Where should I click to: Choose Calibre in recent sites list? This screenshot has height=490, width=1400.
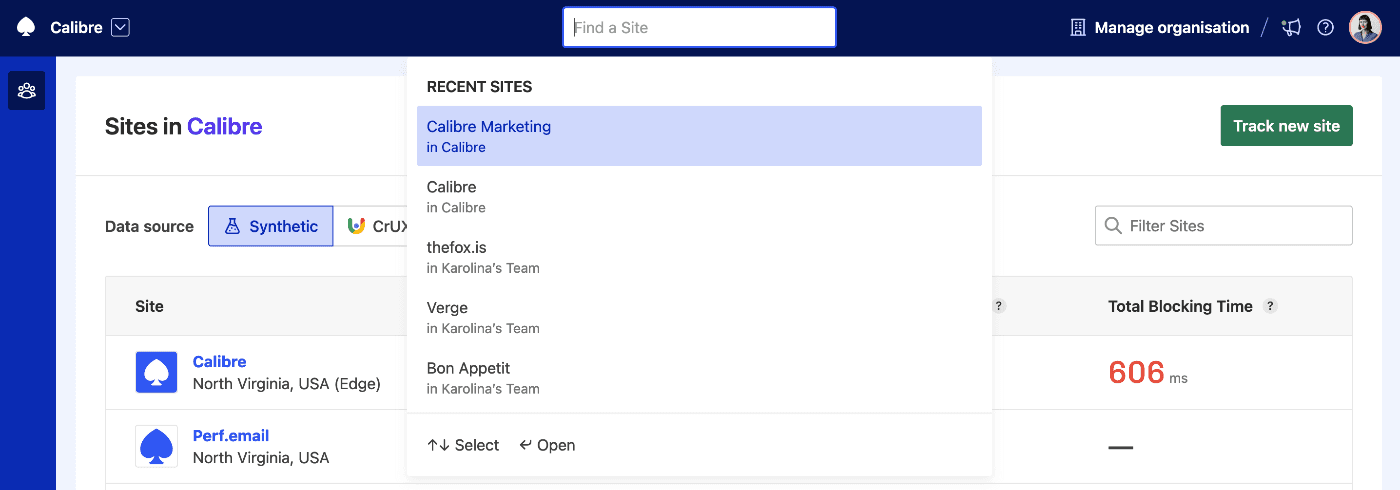click(699, 196)
